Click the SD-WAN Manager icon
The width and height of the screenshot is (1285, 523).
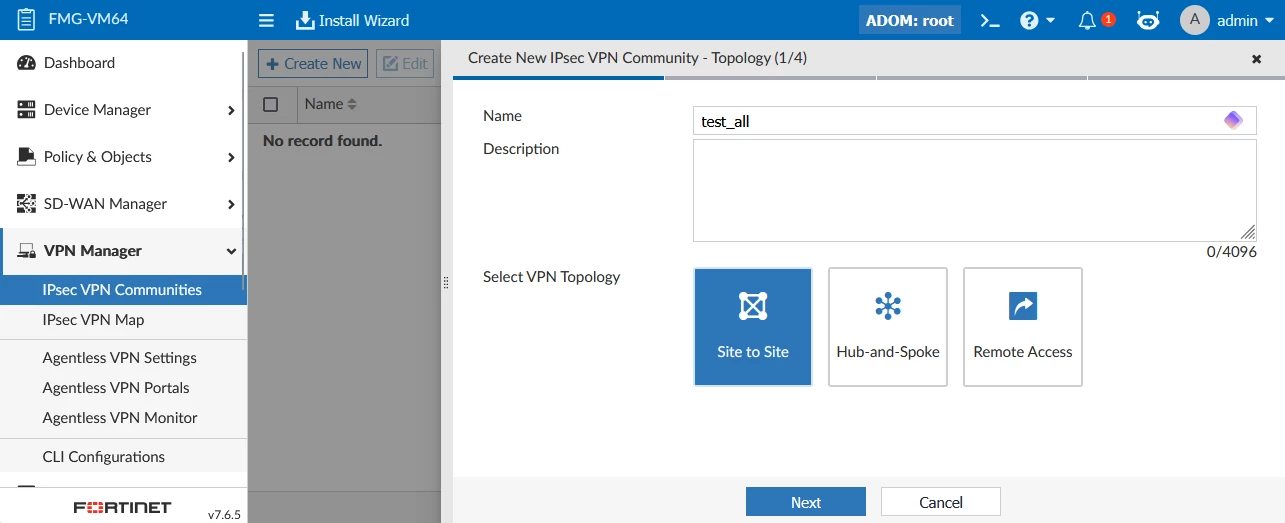[27, 204]
